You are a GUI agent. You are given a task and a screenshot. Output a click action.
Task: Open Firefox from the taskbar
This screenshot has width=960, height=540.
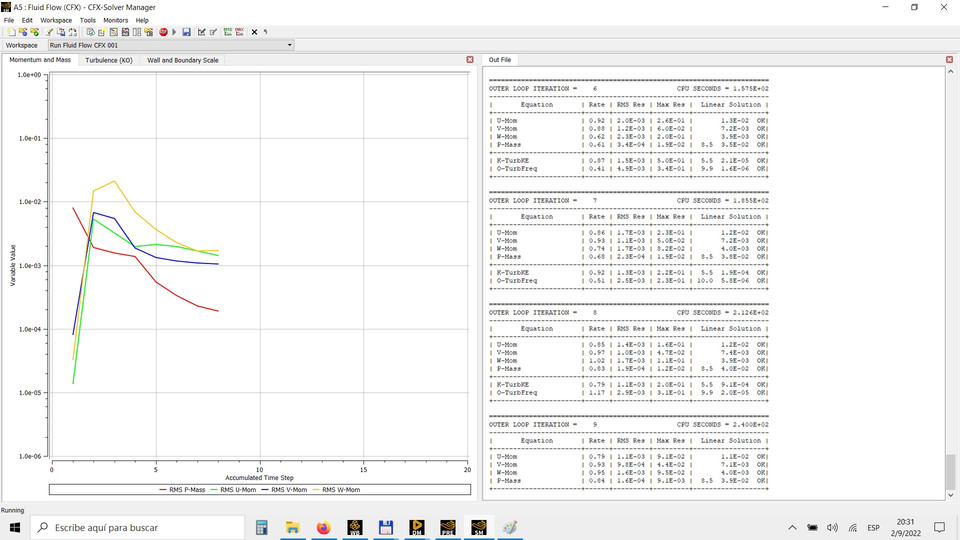pyautogui.click(x=322, y=527)
